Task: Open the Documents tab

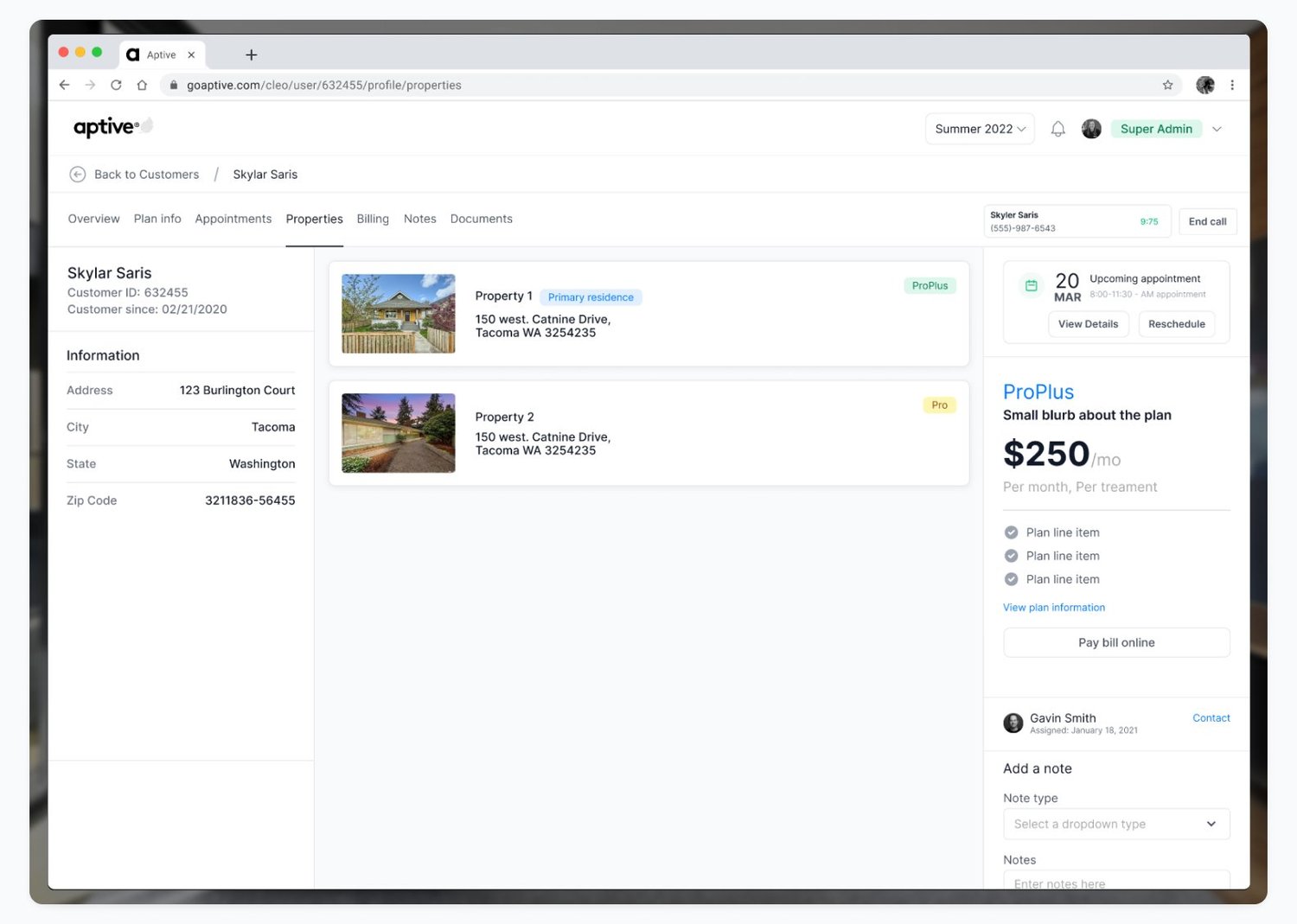Action: 482,219
